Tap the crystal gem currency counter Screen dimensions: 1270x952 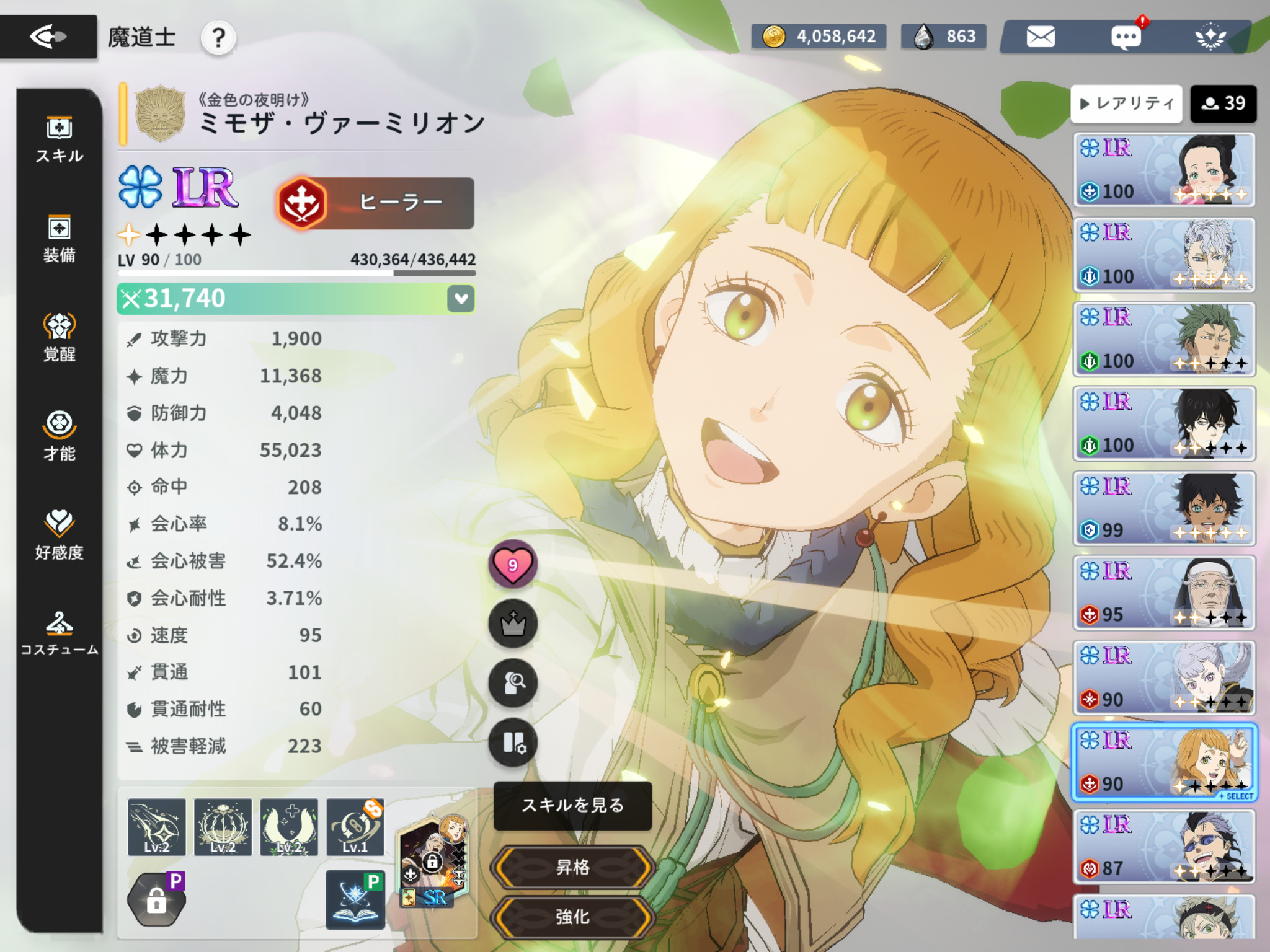click(x=943, y=37)
